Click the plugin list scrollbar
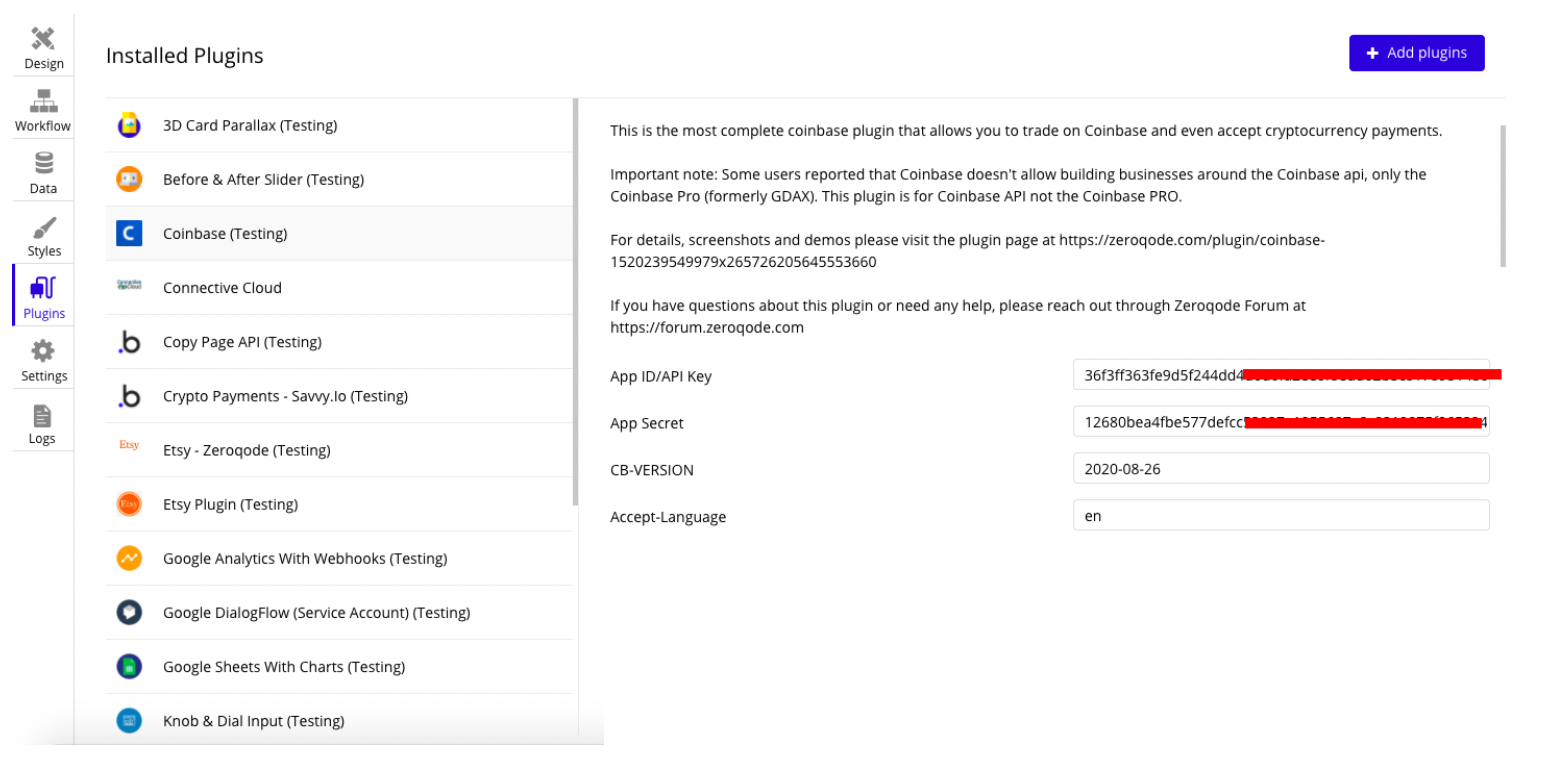The image size is (1546, 772). 575,301
